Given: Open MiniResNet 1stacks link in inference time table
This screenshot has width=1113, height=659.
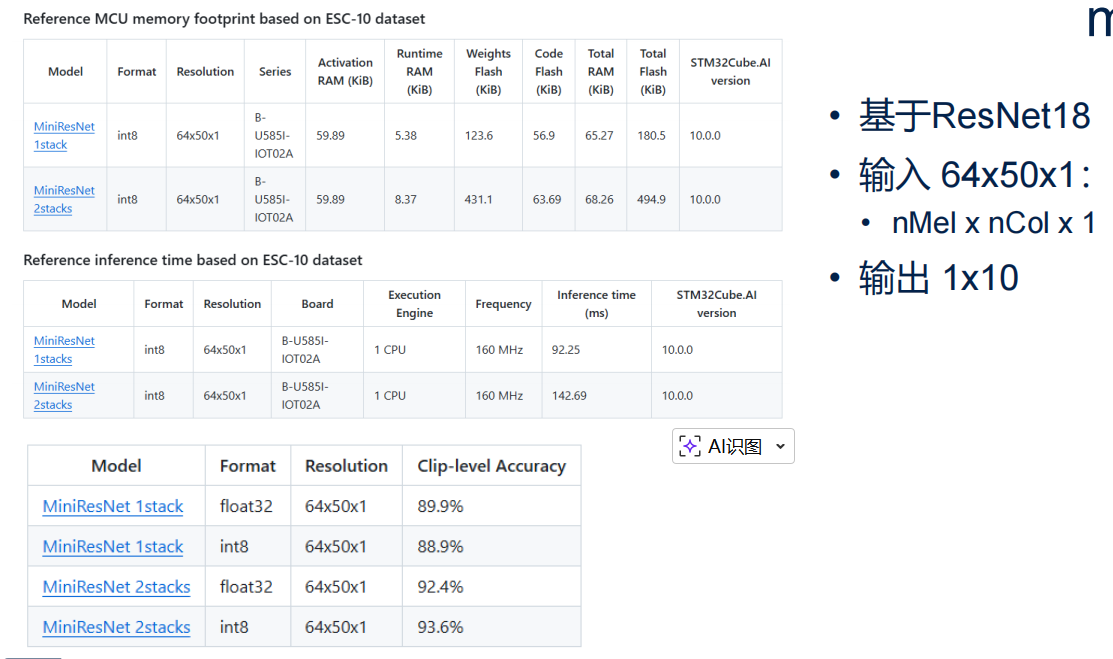Looking at the screenshot, I should 64,349.
